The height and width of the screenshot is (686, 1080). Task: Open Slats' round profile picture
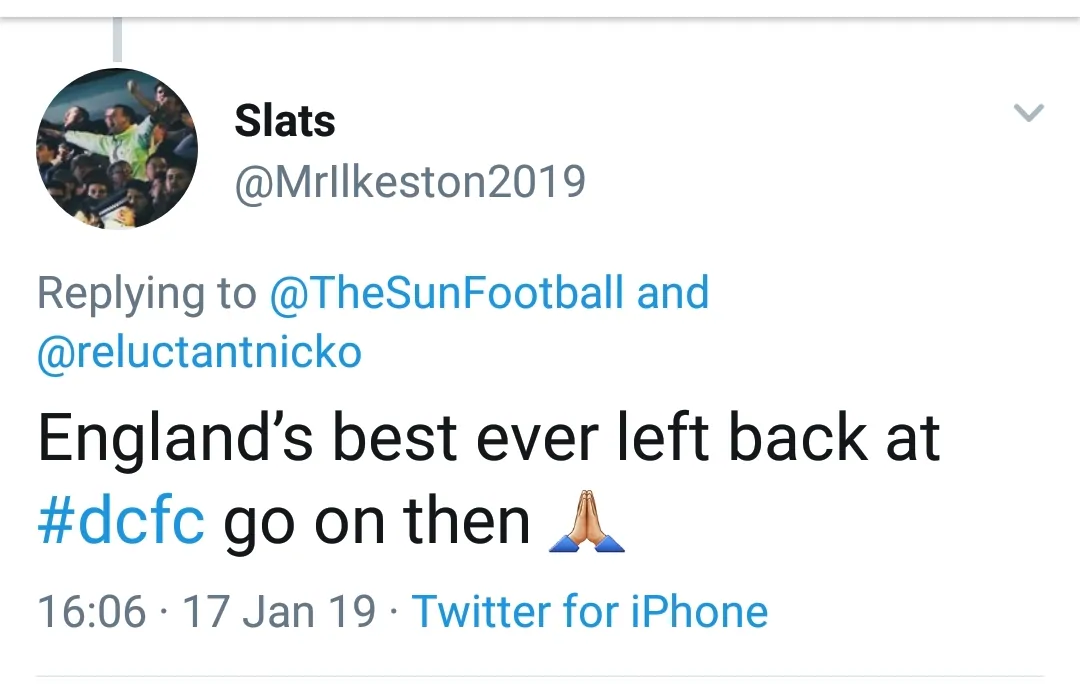click(117, 149)
